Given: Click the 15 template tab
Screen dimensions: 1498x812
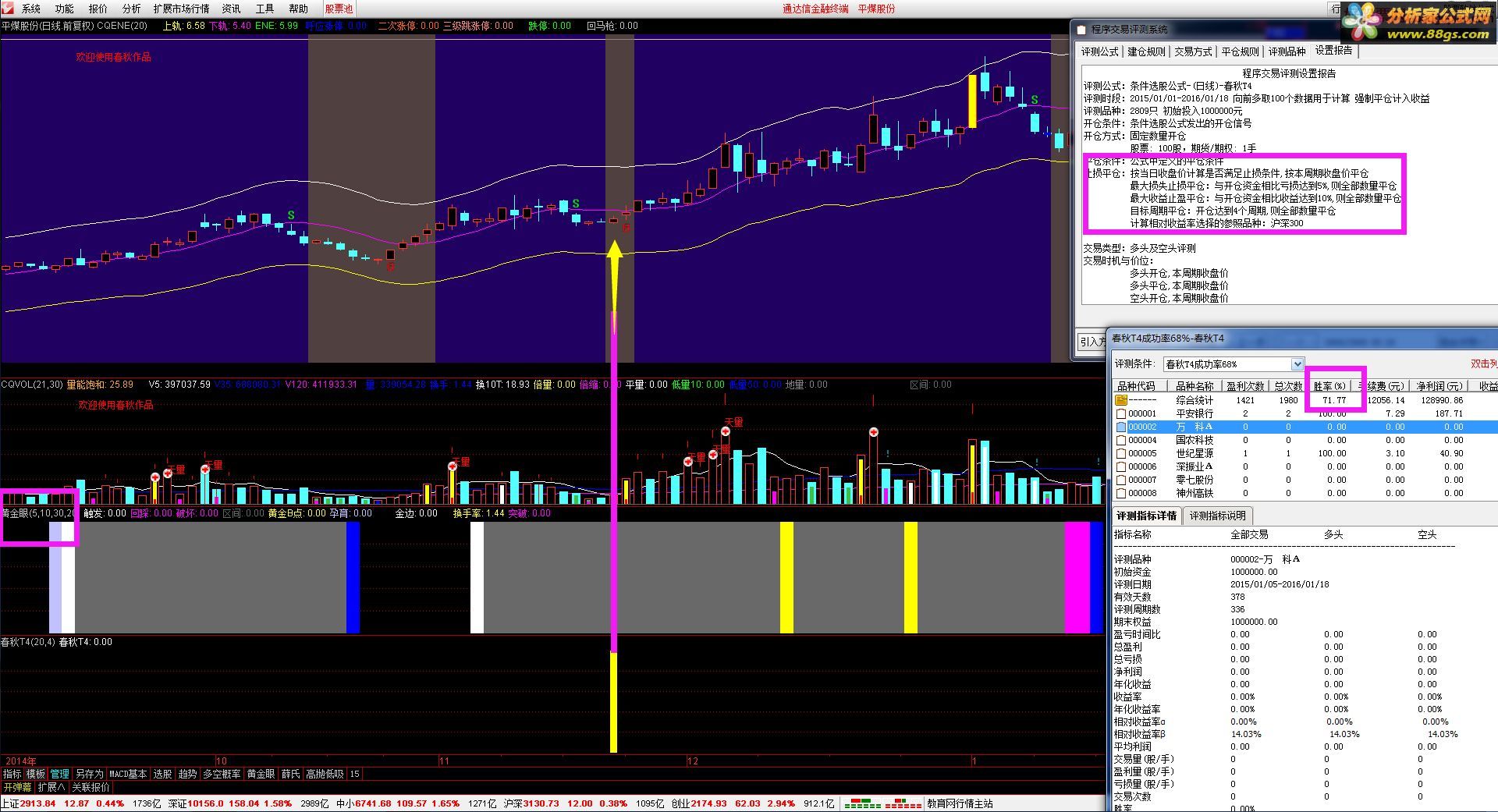Looking at the screenshot, I should pyautogui.click(x=355, y=774).
